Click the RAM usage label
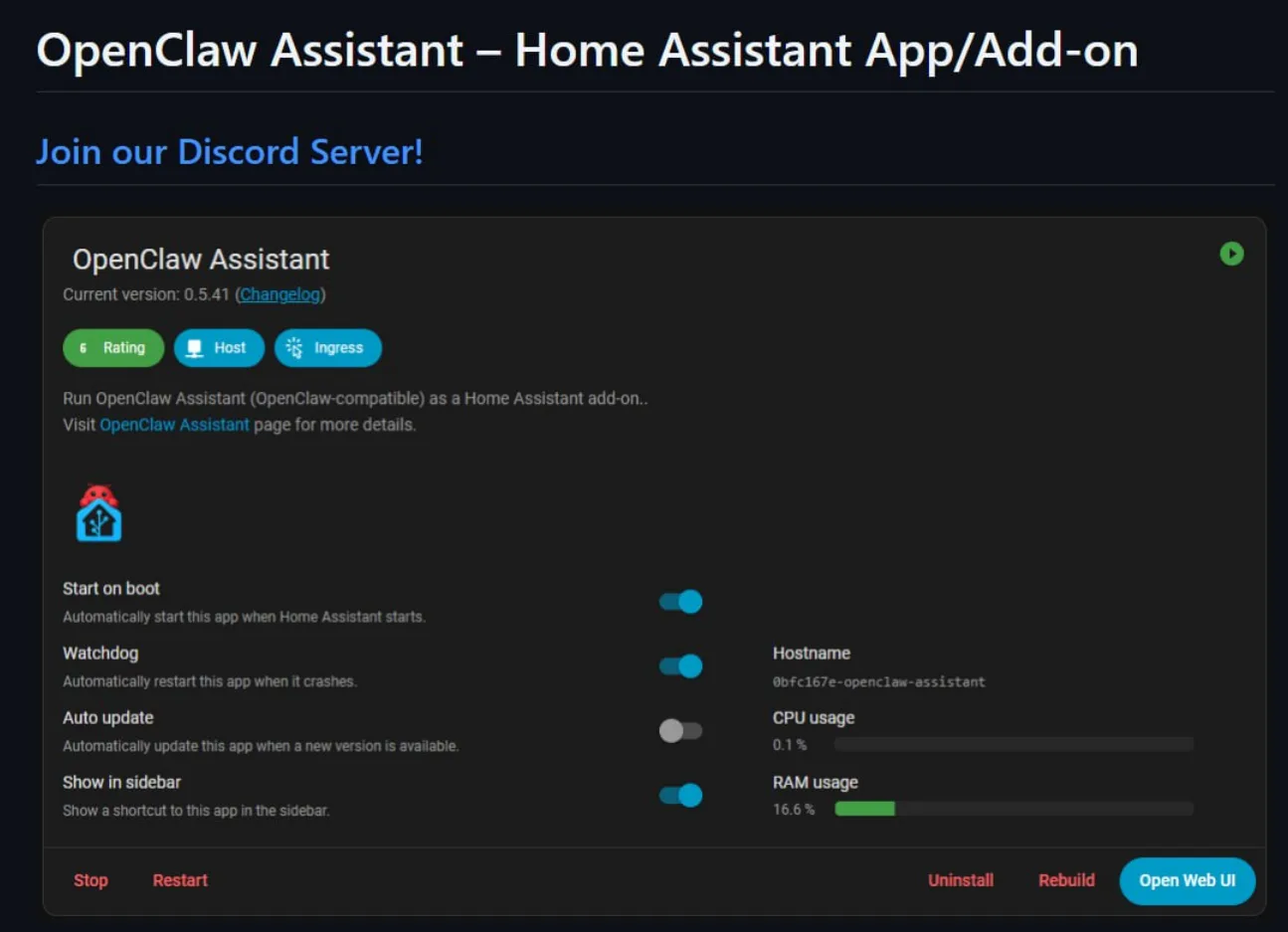Image resolution: width=1288 pixels, height=932 pixels. coord(816,783)
